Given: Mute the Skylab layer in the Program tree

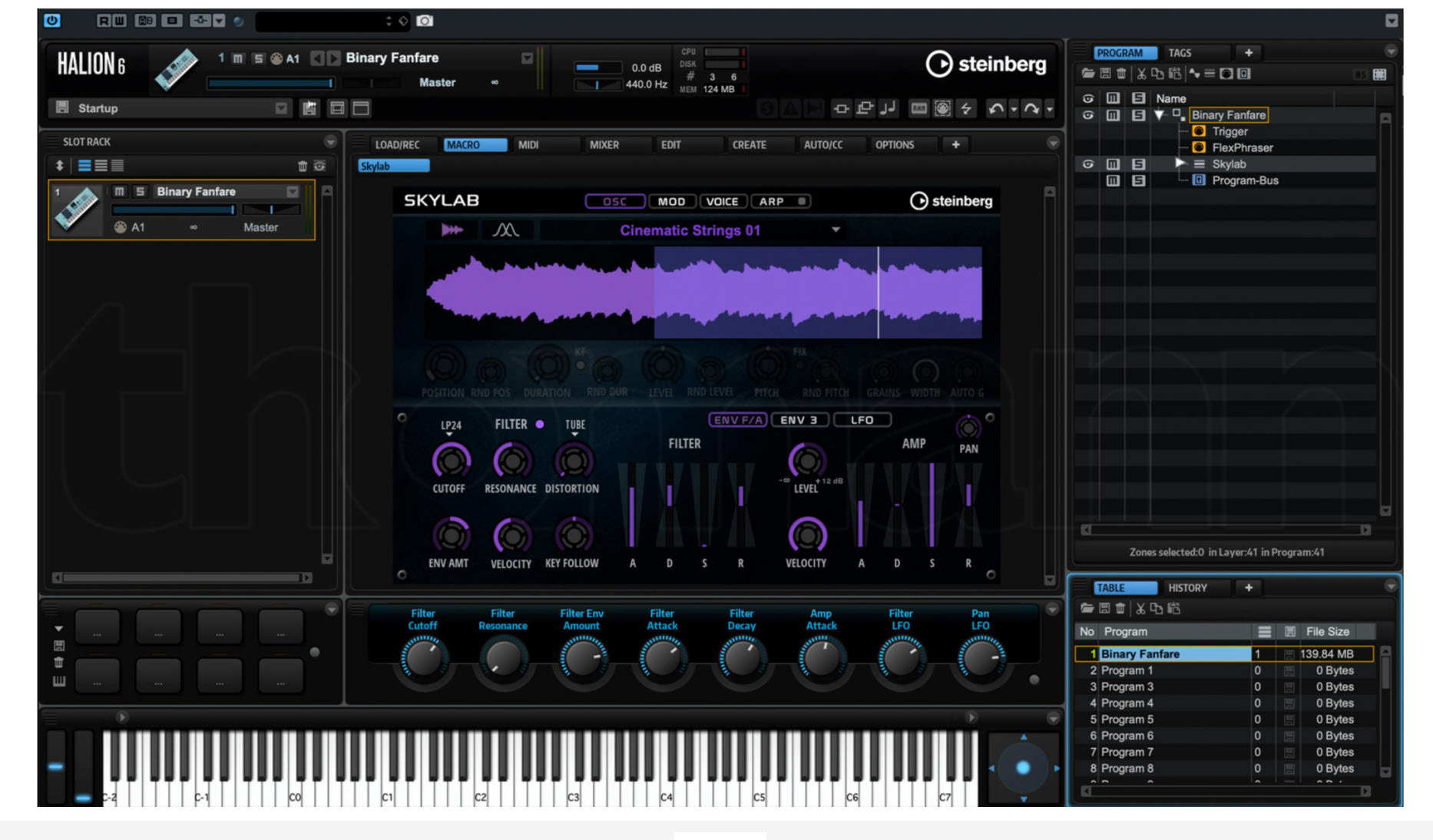Looking at the screenshot, I should pyautogui.click(x=1113, y=164).
